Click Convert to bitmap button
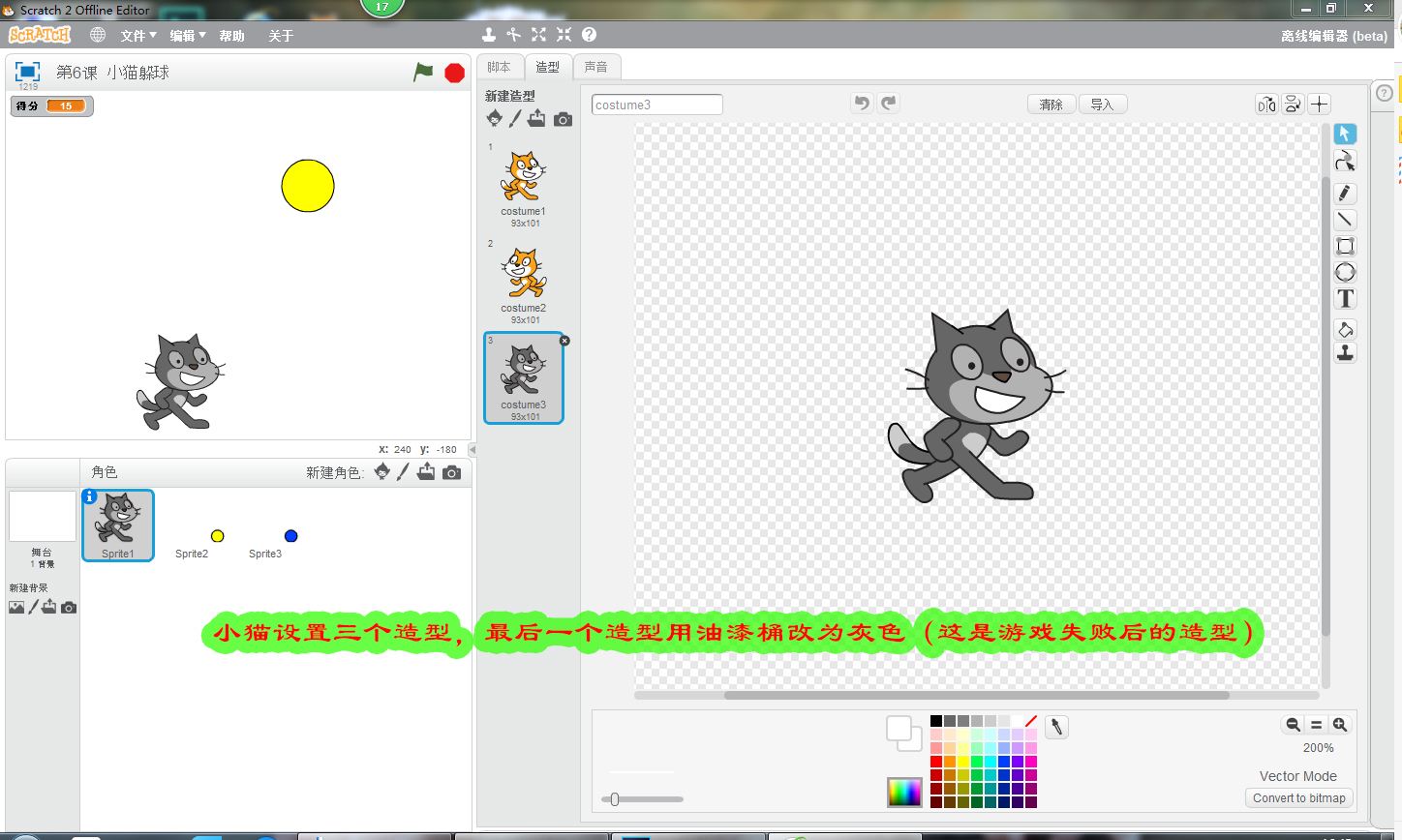The width and height of the screenshot is (1402, 840). point(1299,798)
